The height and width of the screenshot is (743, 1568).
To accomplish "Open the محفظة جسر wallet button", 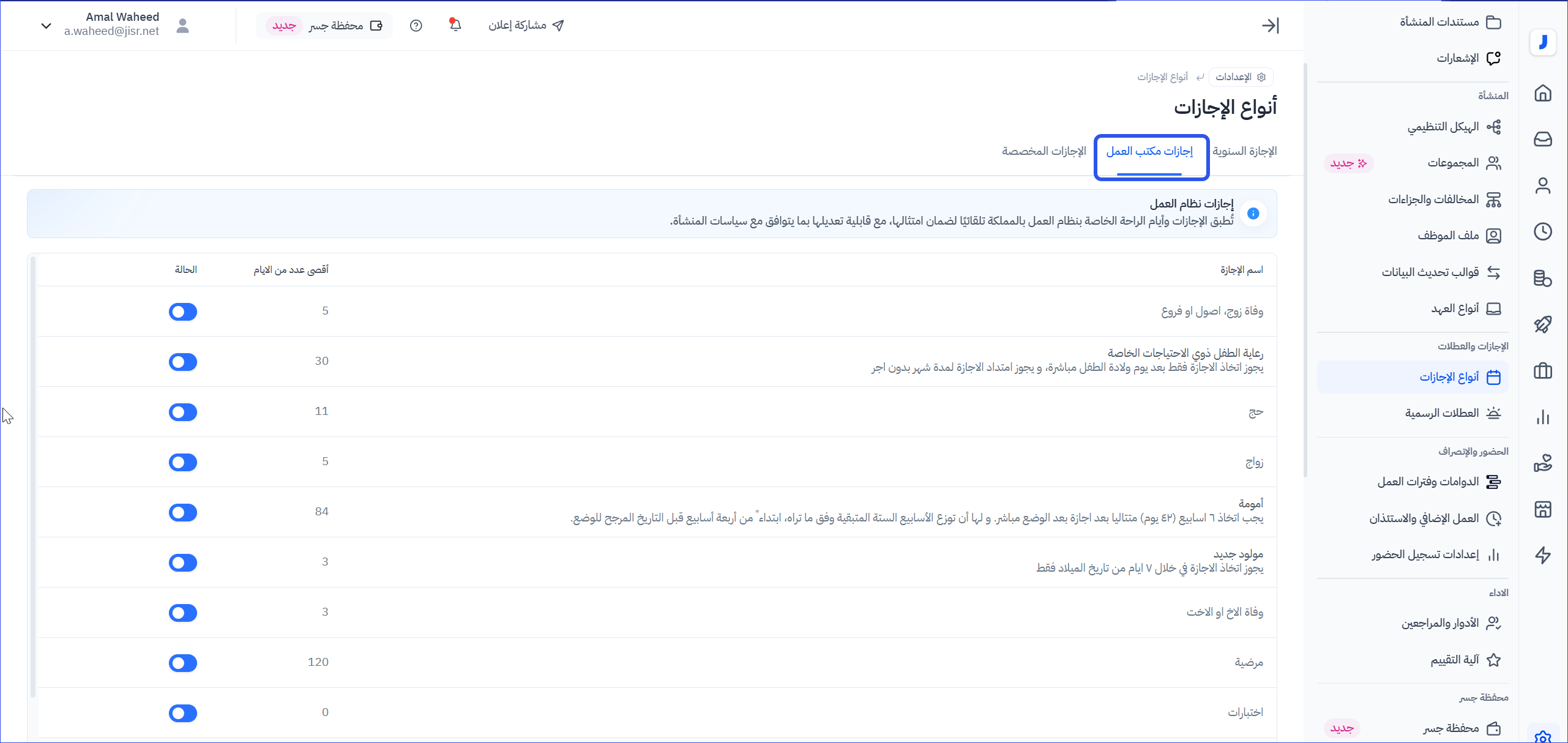I will (324, 26).
